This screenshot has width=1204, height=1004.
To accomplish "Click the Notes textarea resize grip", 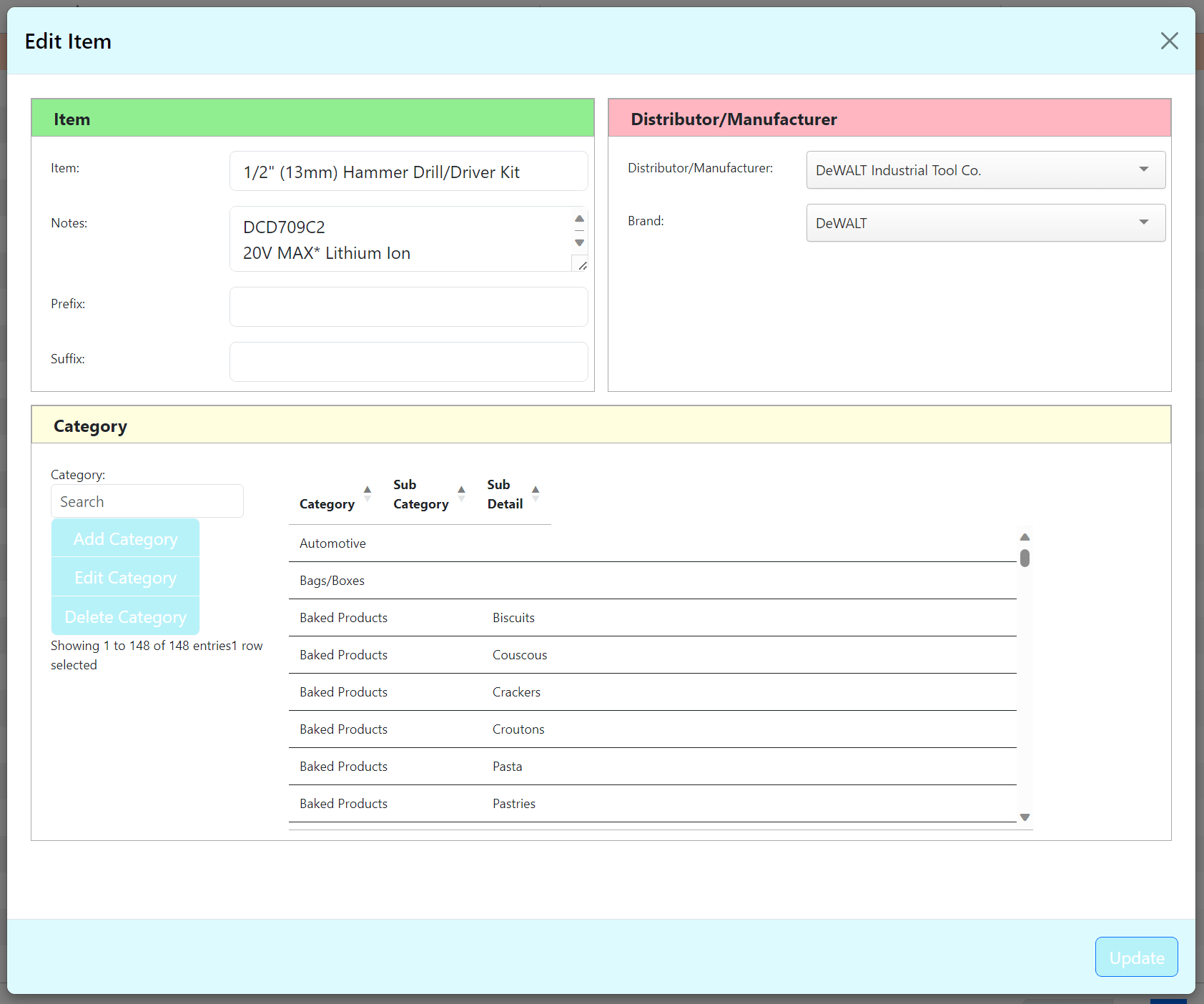I will point(581,265).
